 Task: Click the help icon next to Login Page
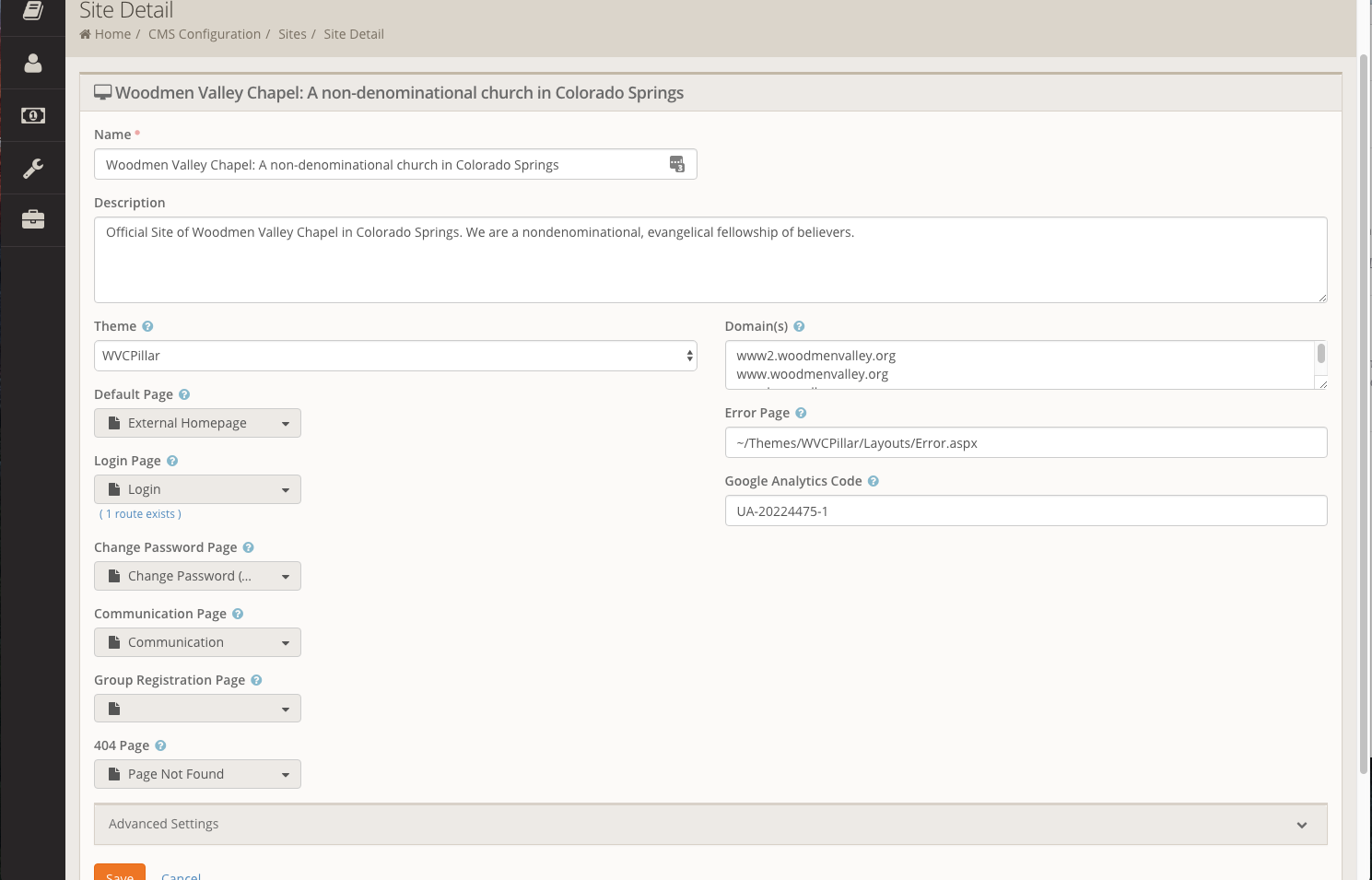(x=172, y=461)
